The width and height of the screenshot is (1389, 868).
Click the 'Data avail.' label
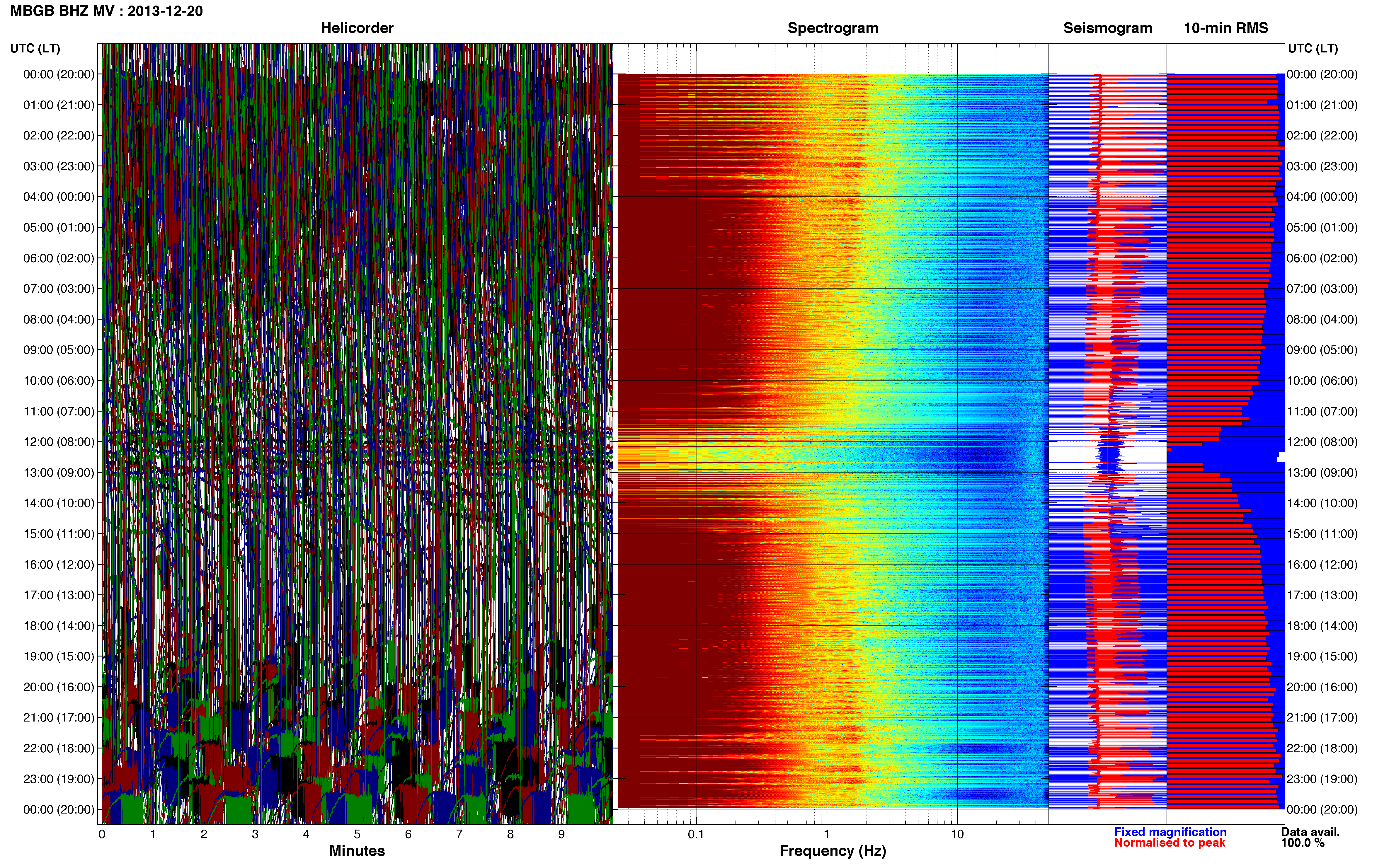pos(1310,832)
